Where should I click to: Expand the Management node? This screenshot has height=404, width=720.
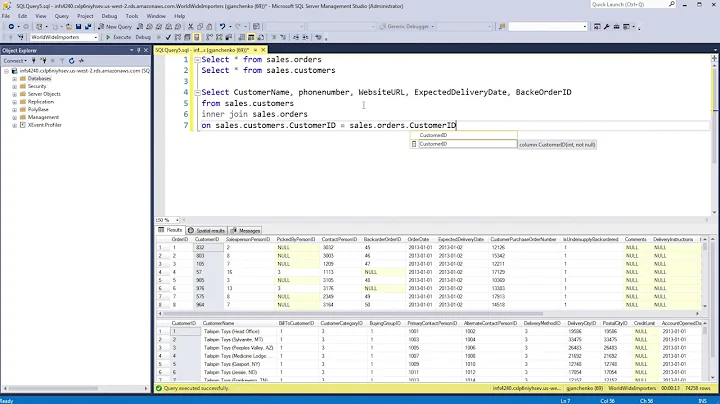point(14,117)
